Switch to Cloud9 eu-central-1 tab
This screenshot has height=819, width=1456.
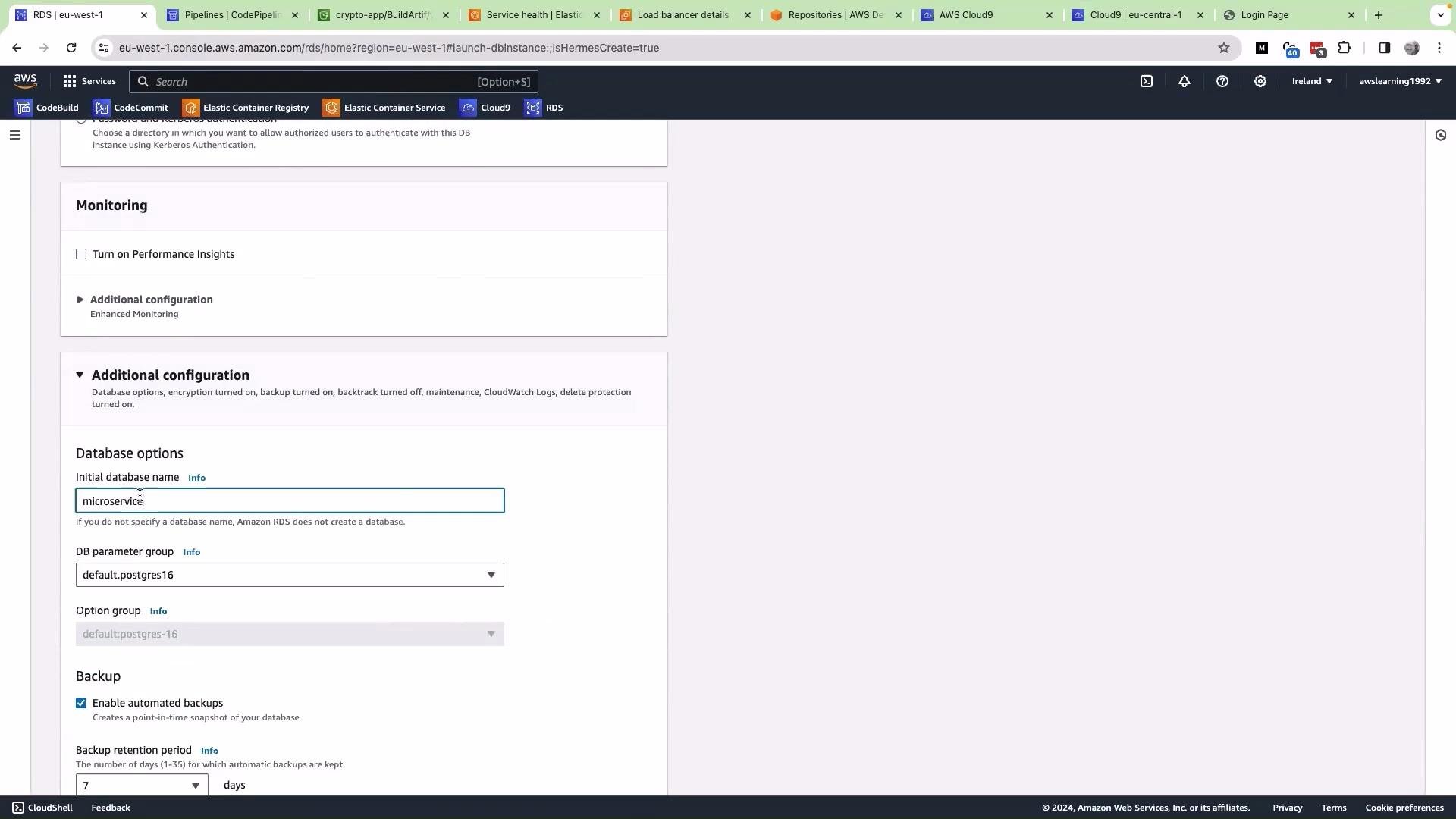(x=1137, y=15)
